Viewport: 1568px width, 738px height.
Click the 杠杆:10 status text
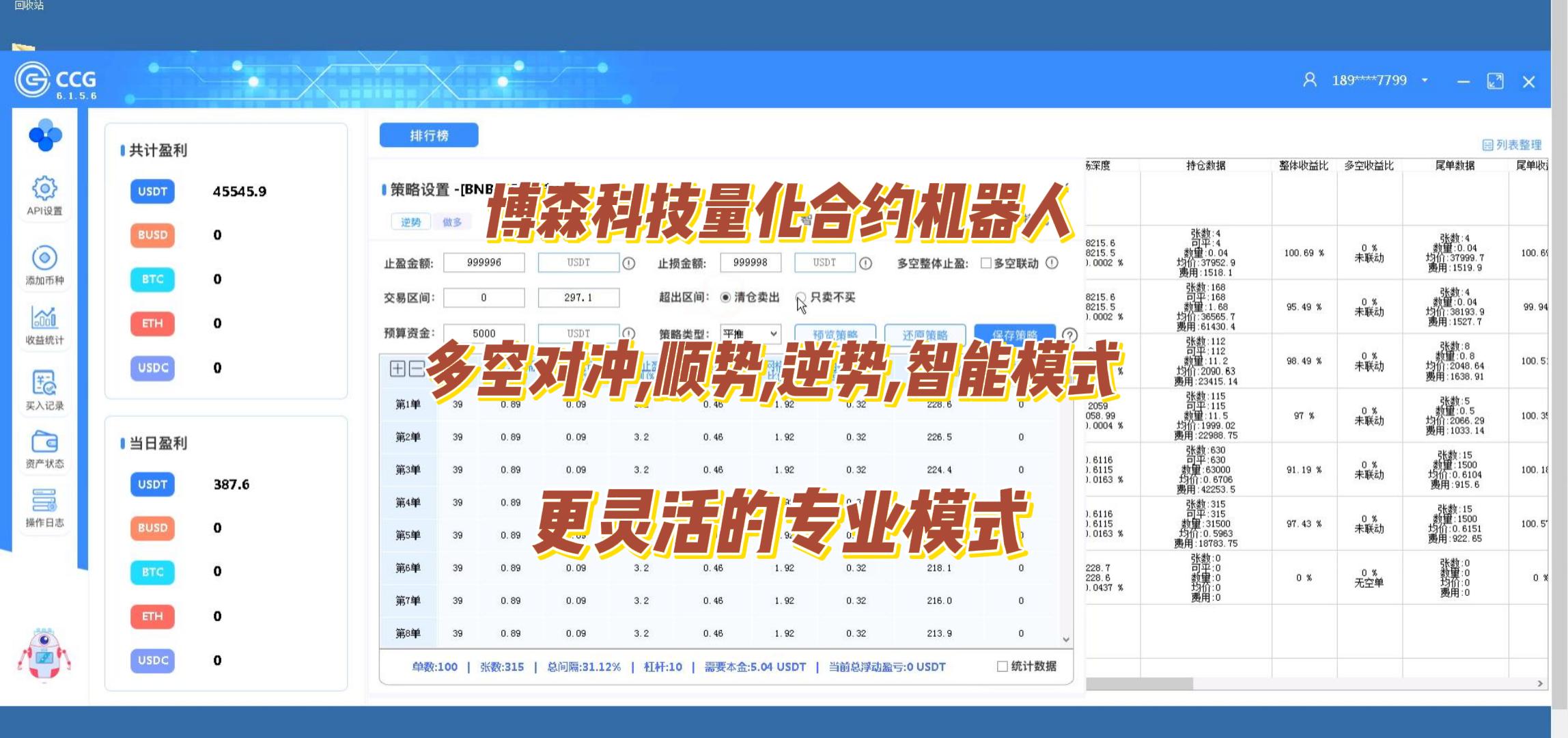[662, 667]
